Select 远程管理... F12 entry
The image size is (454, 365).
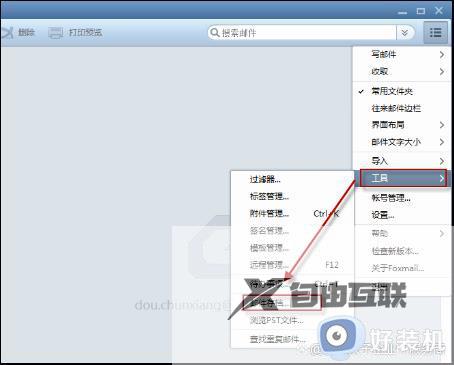point(292,265)
